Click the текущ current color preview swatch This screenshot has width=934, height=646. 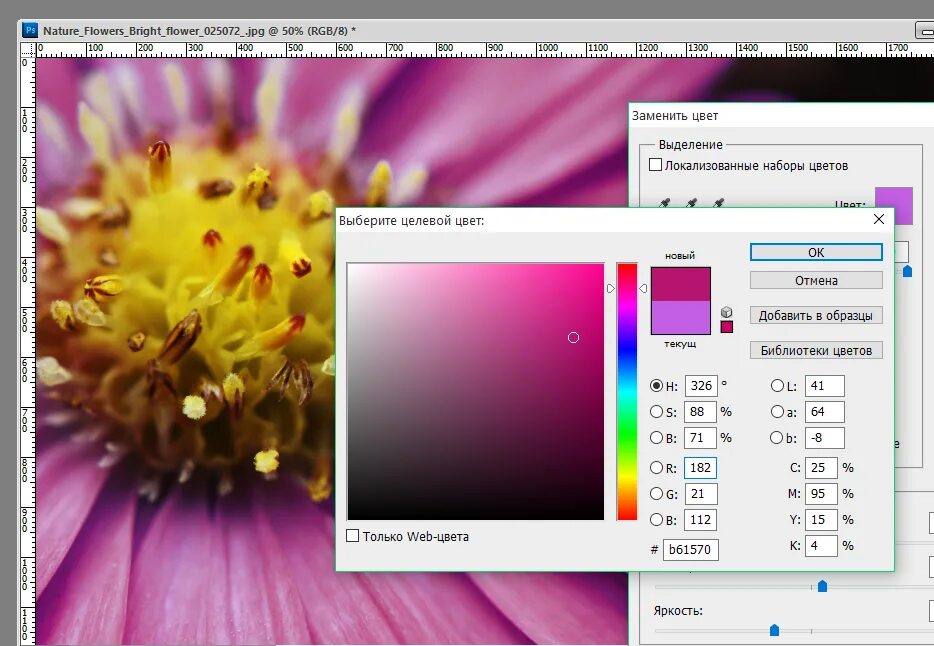click(x=680, y=317)
